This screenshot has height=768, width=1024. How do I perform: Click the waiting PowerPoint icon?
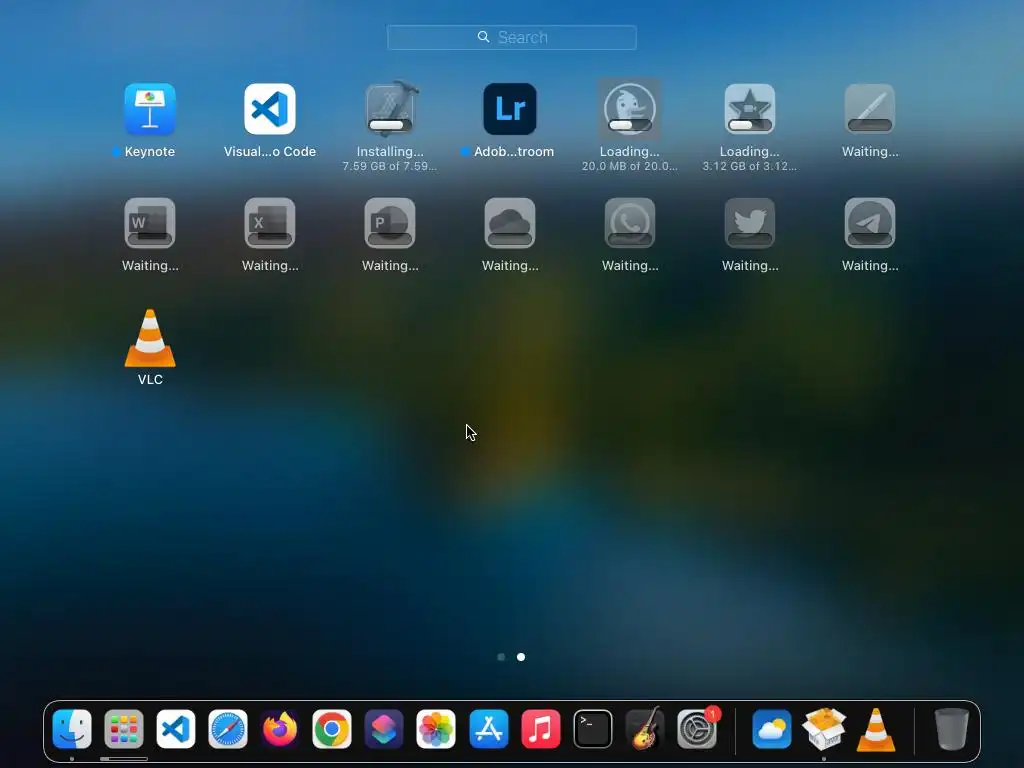tap(390, 223)
